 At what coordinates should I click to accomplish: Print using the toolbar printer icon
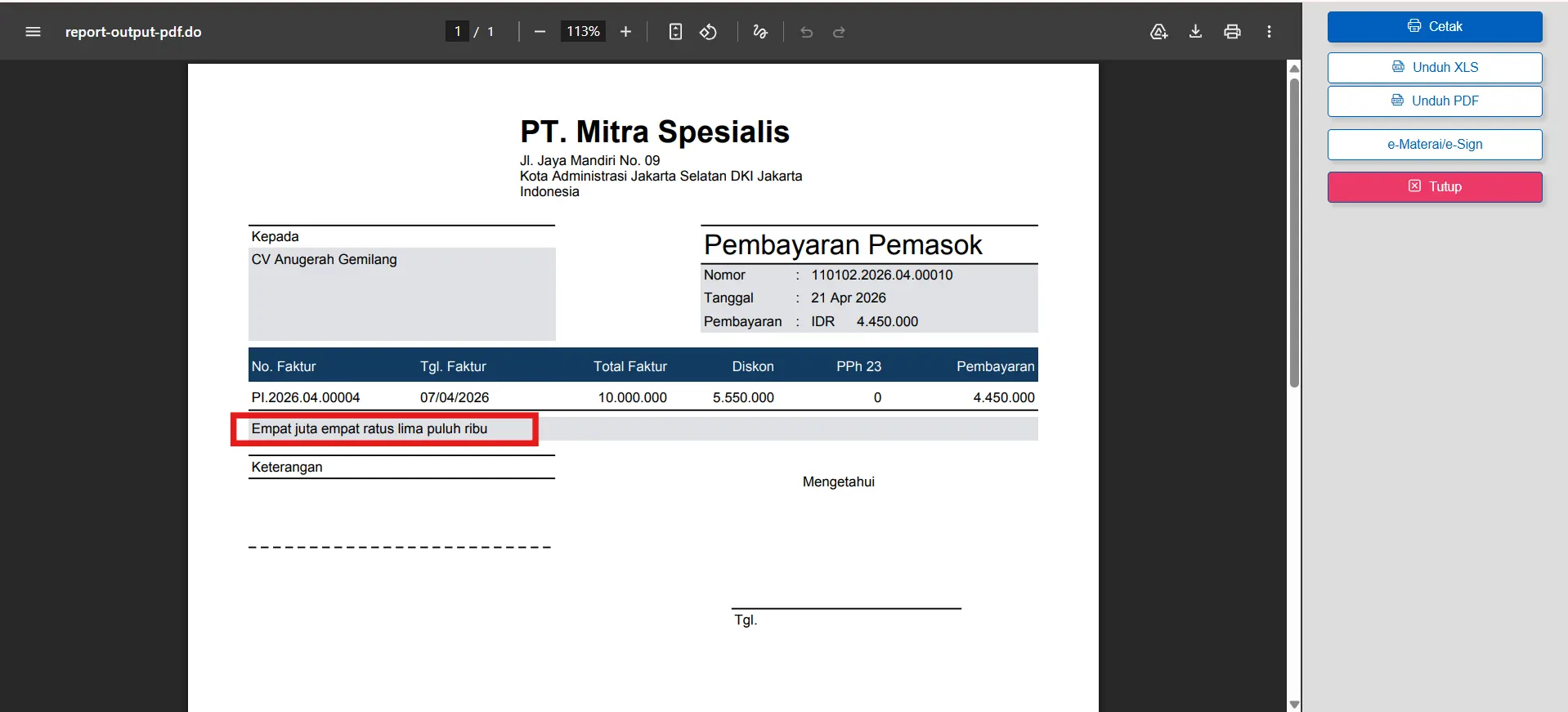(1232, 32)
